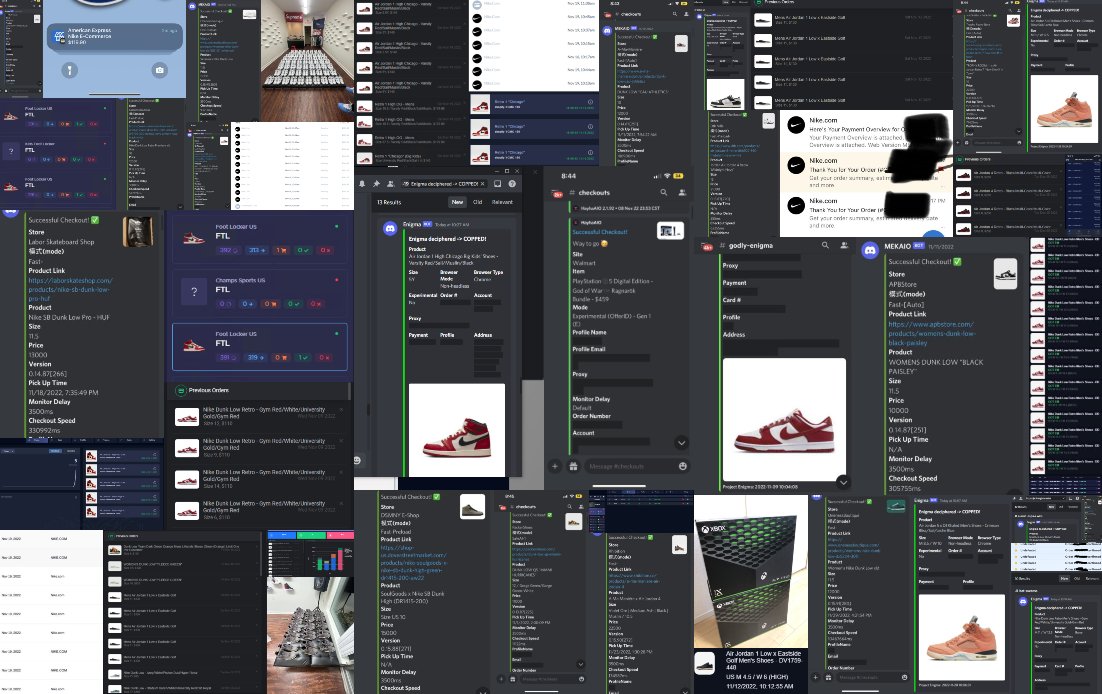Tap the members icon in godly-enigma header
This screenshot has height=694, width=1102.
[844, 245]
